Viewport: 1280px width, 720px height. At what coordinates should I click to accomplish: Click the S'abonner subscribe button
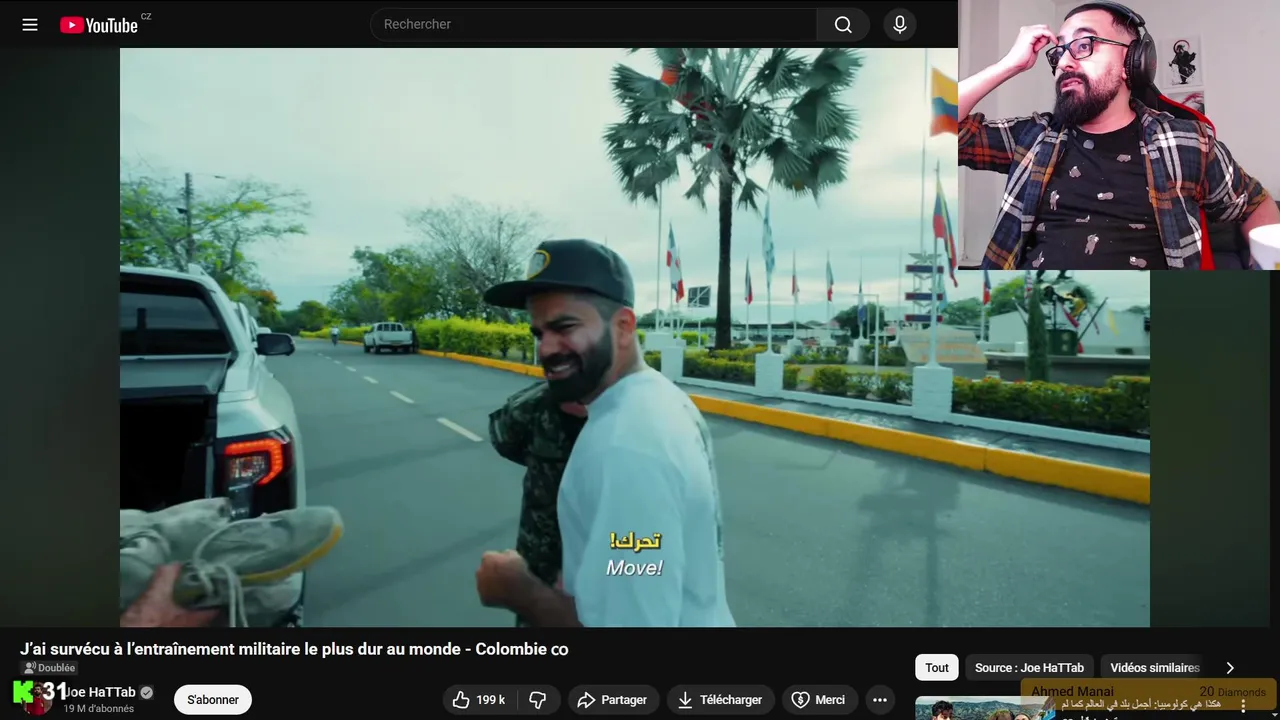tap(213, 700)
